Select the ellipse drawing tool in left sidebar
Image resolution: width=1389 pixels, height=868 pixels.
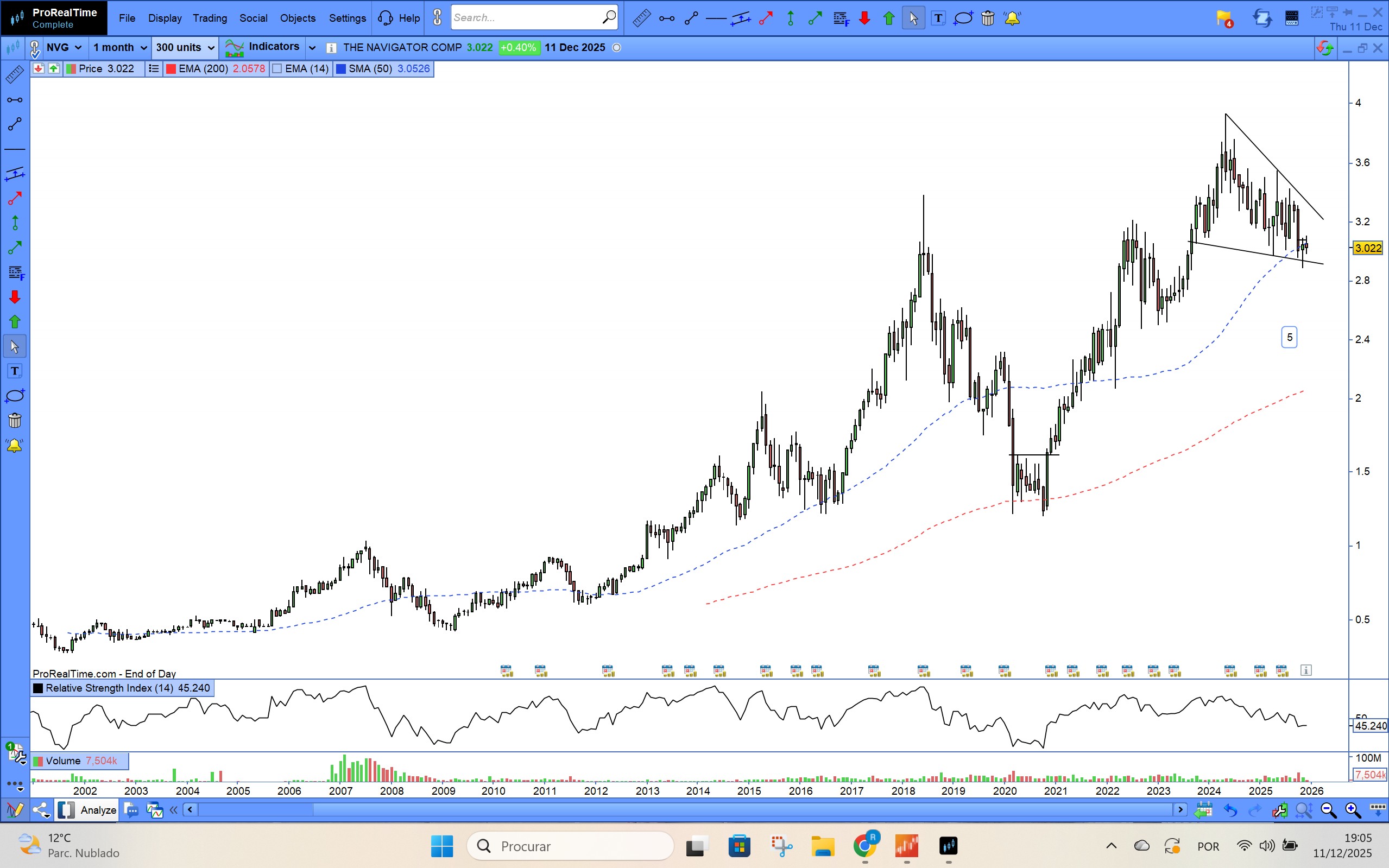(14, 396)
